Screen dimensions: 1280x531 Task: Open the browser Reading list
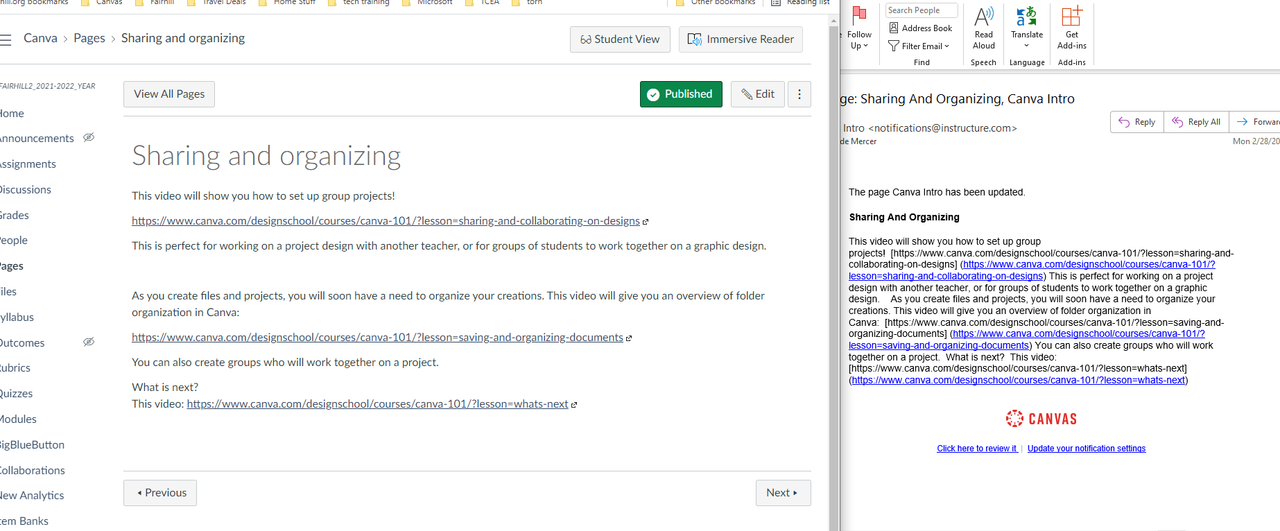(800, 3)
